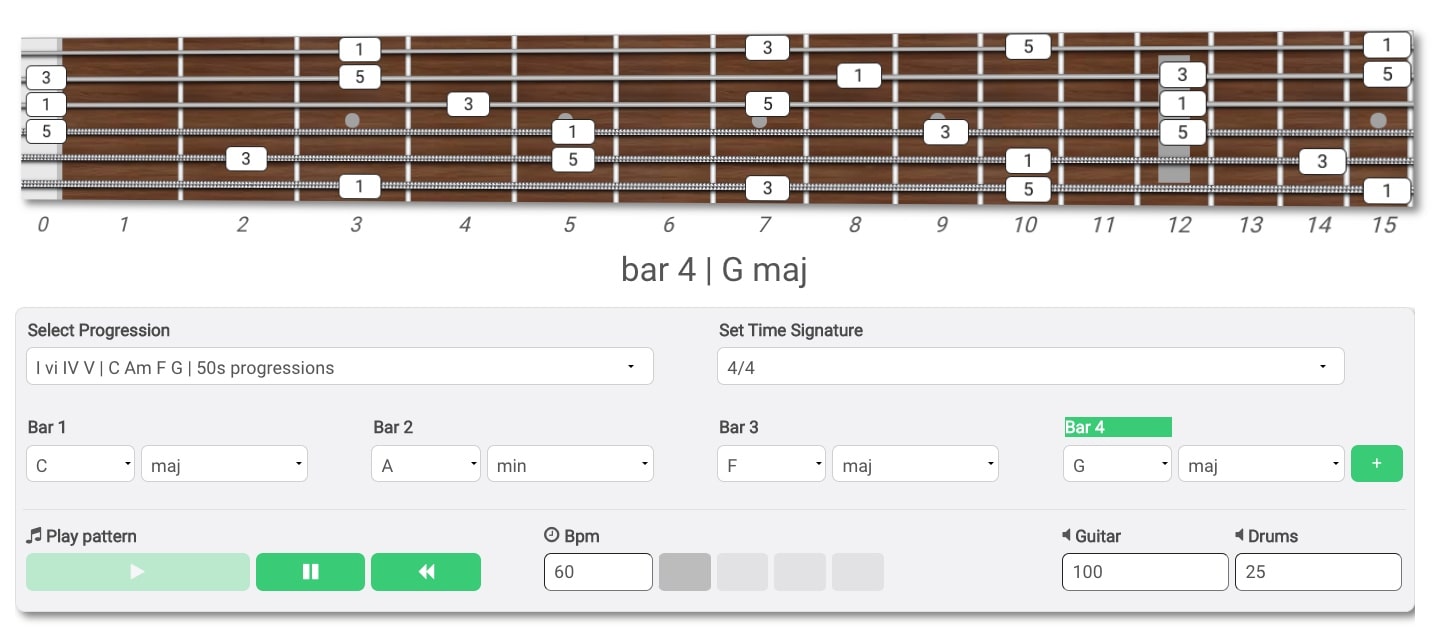Open Bar 1's root note dropdown showing C
The image size is (1444, 644).
click(80, 463)
